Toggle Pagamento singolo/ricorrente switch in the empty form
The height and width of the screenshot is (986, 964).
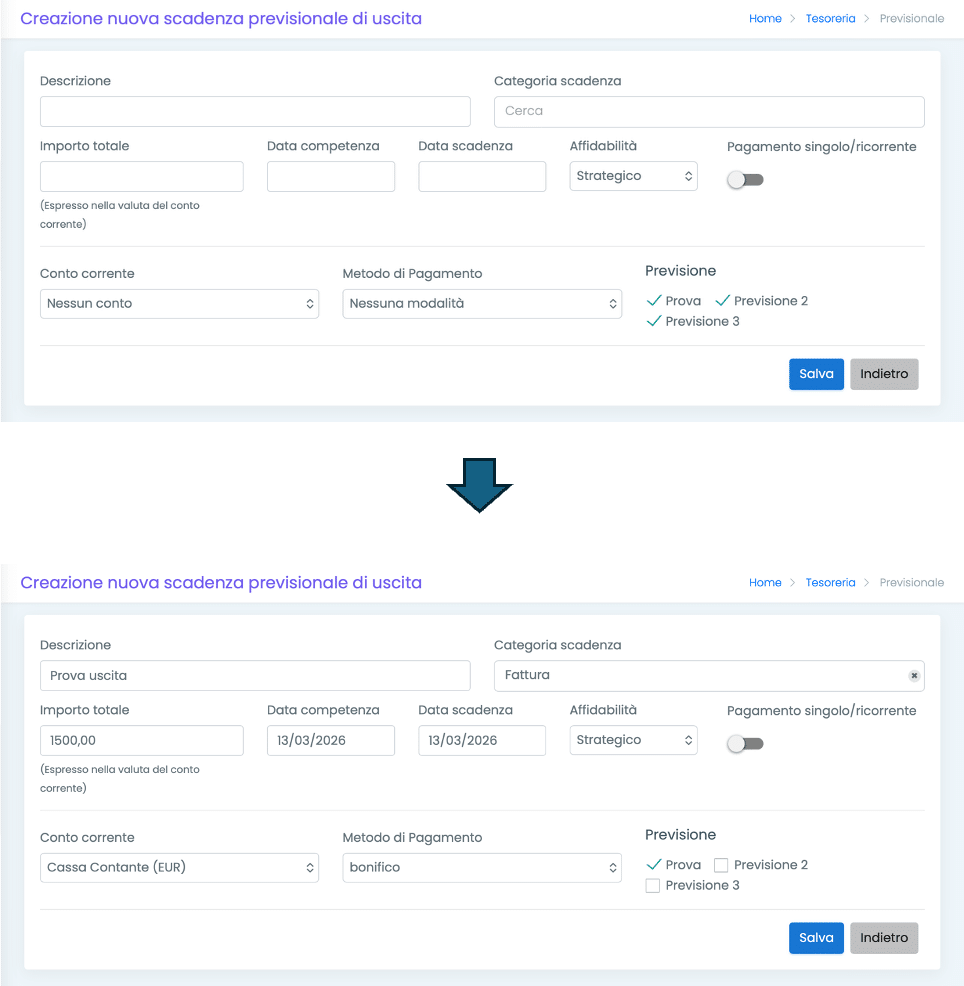coord(745,180)
